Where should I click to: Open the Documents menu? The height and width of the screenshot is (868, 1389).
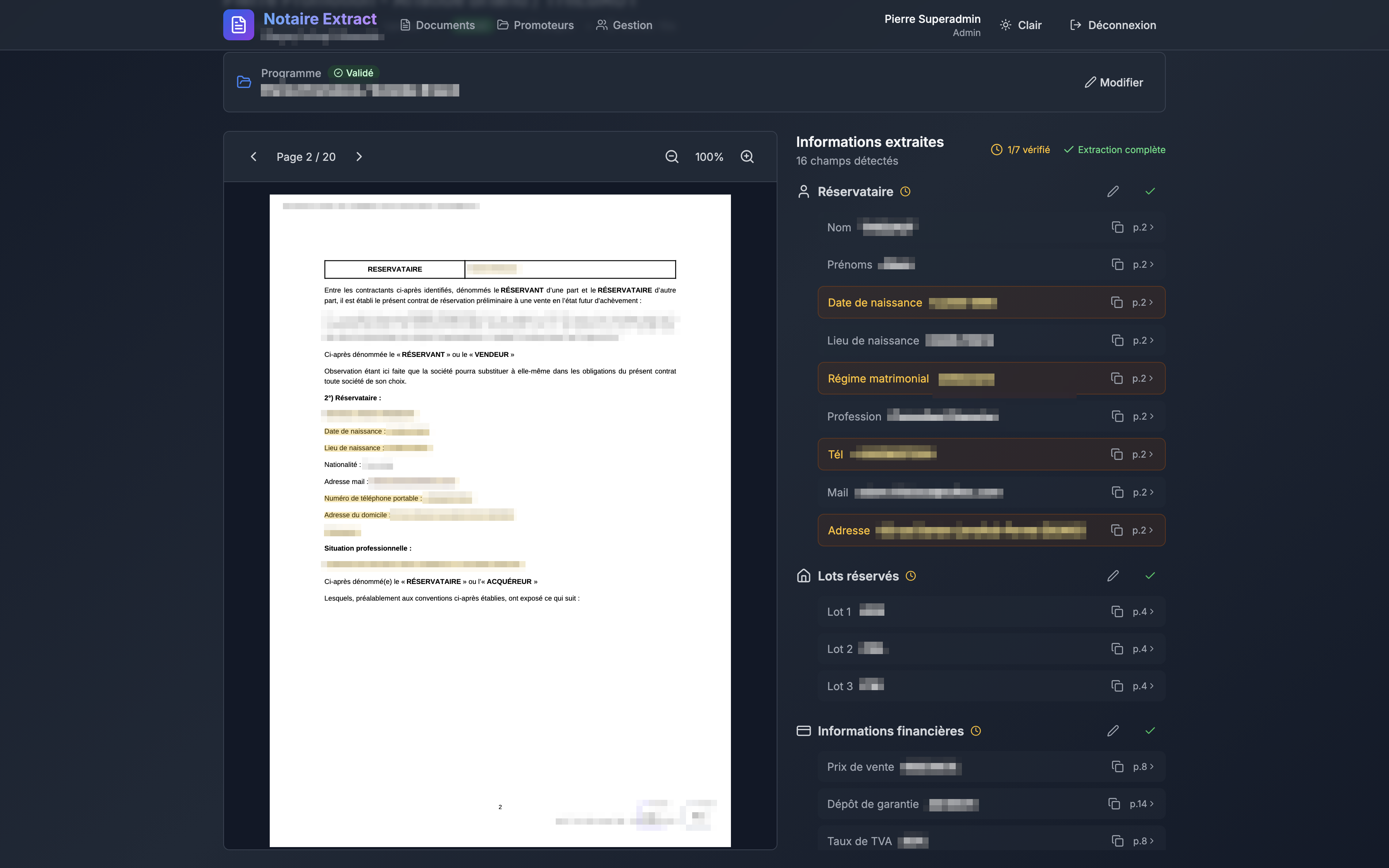pyautogui.click(x=438, y=25)
